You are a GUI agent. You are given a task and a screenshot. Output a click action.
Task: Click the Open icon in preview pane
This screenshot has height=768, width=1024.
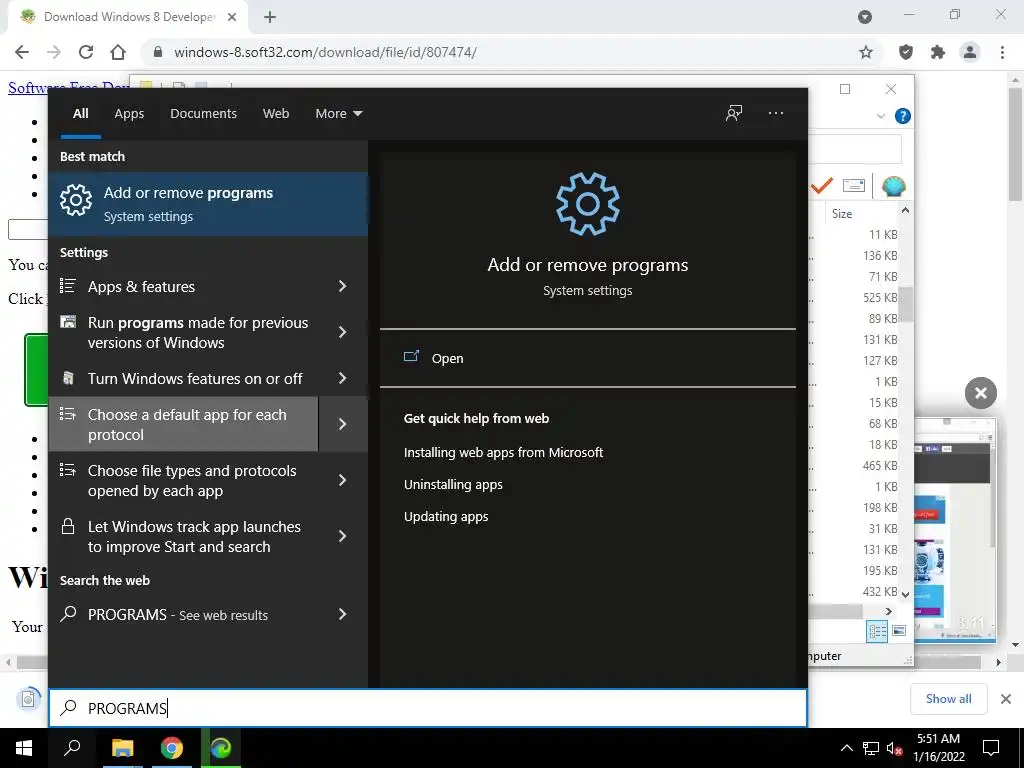pyautogui.click(x=411, y=357)
